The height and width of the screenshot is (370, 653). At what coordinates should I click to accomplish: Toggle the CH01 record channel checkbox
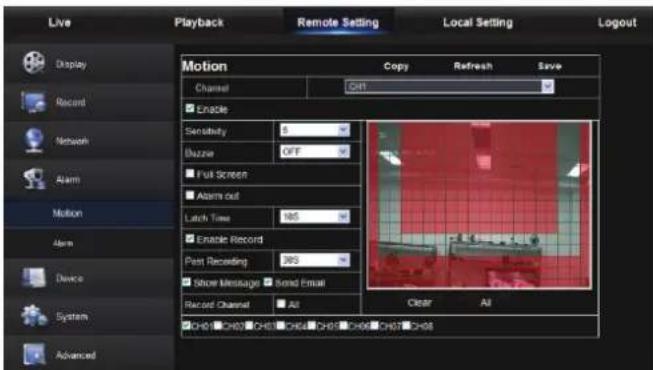tap(186, 325)
